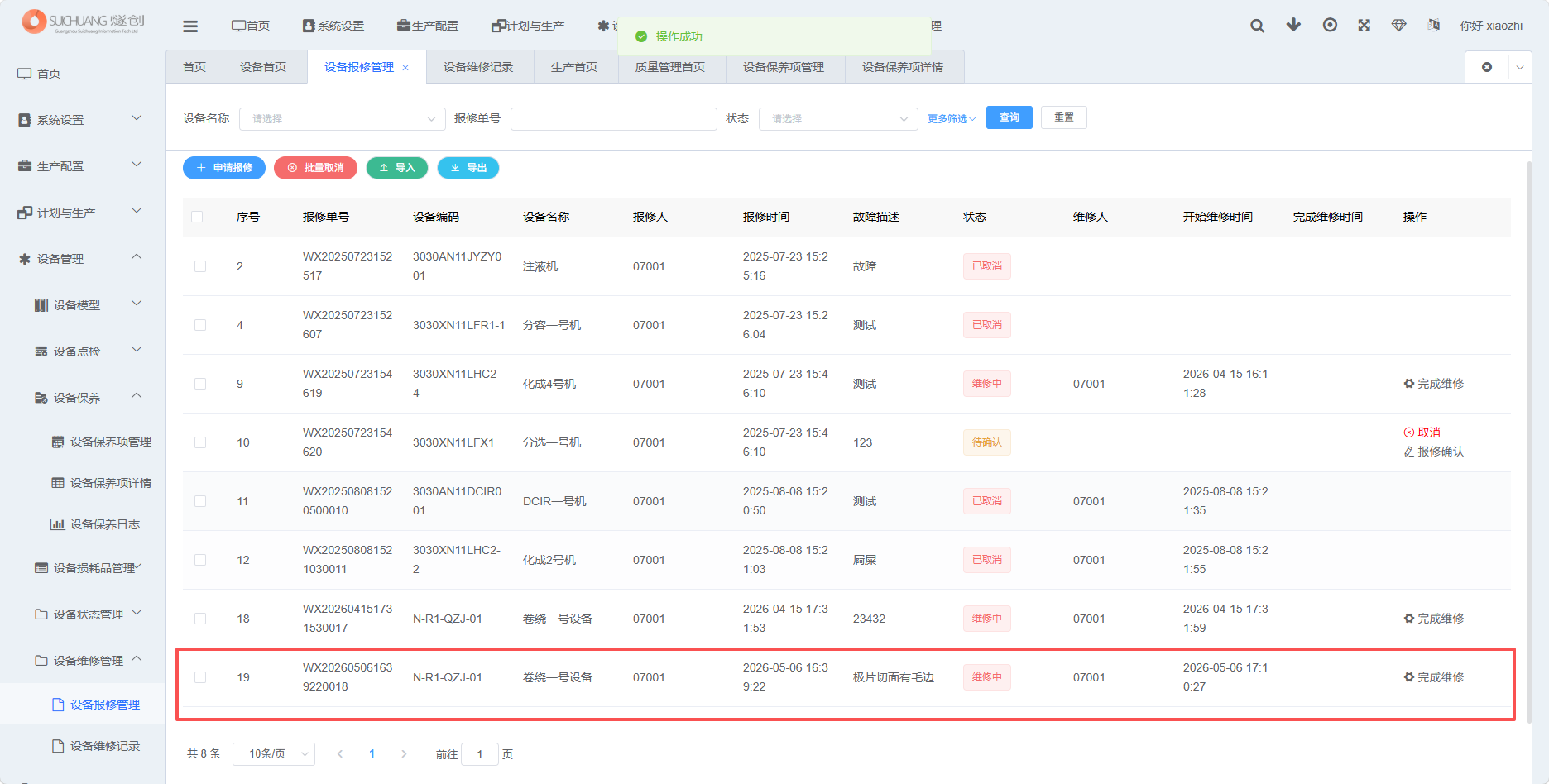Collapse 设备维修管理 in sidebar

coord(81,661)
